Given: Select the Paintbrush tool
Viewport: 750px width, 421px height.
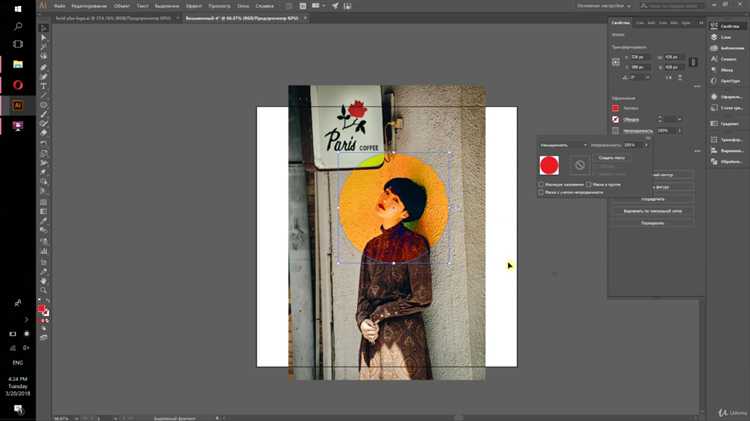Looking at the screenshot, I should pyautogui.click(x=44, y=115).
